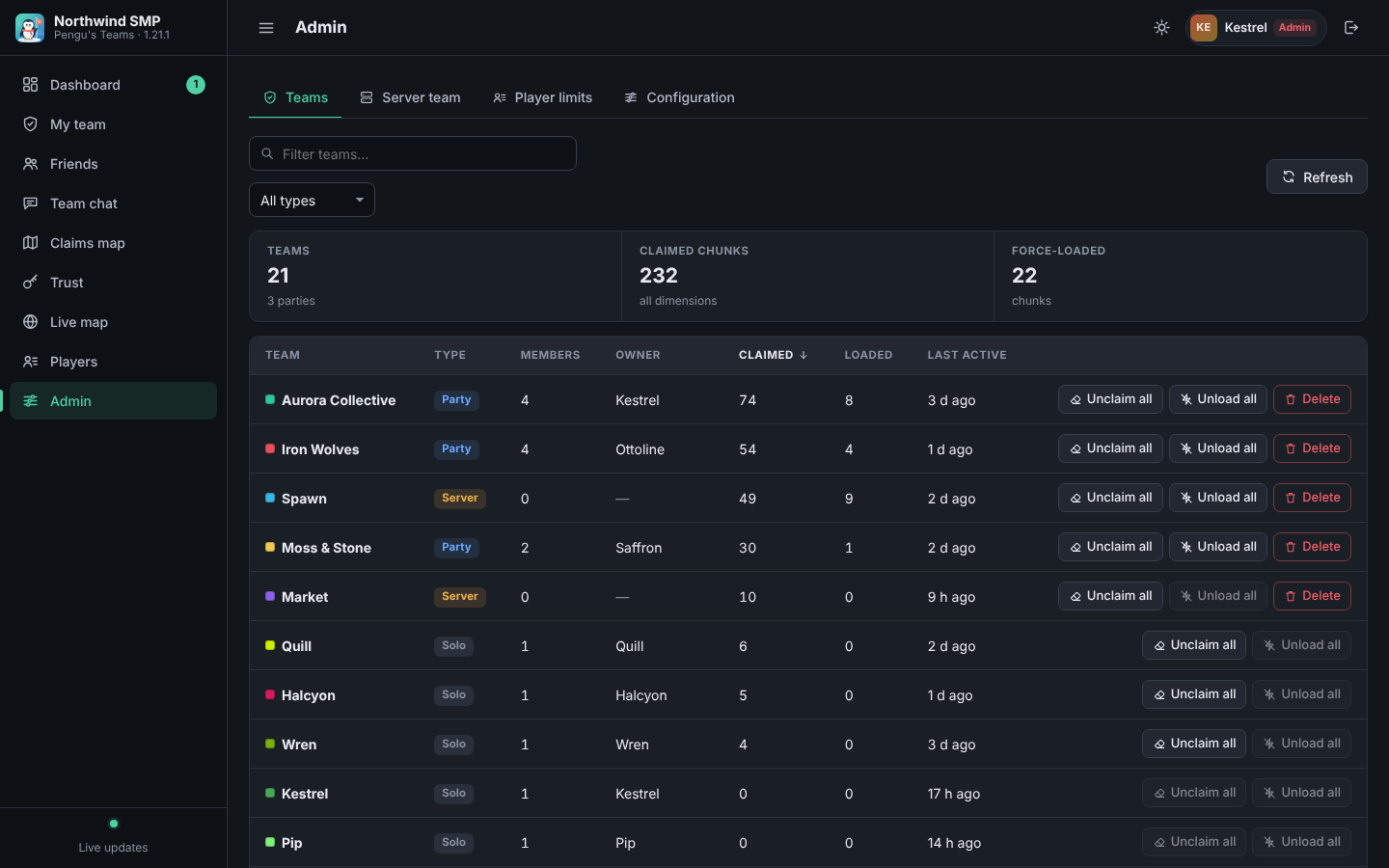Refresh the teams list
This screenshot has width=1389, height=868.
coord(1317,177)
